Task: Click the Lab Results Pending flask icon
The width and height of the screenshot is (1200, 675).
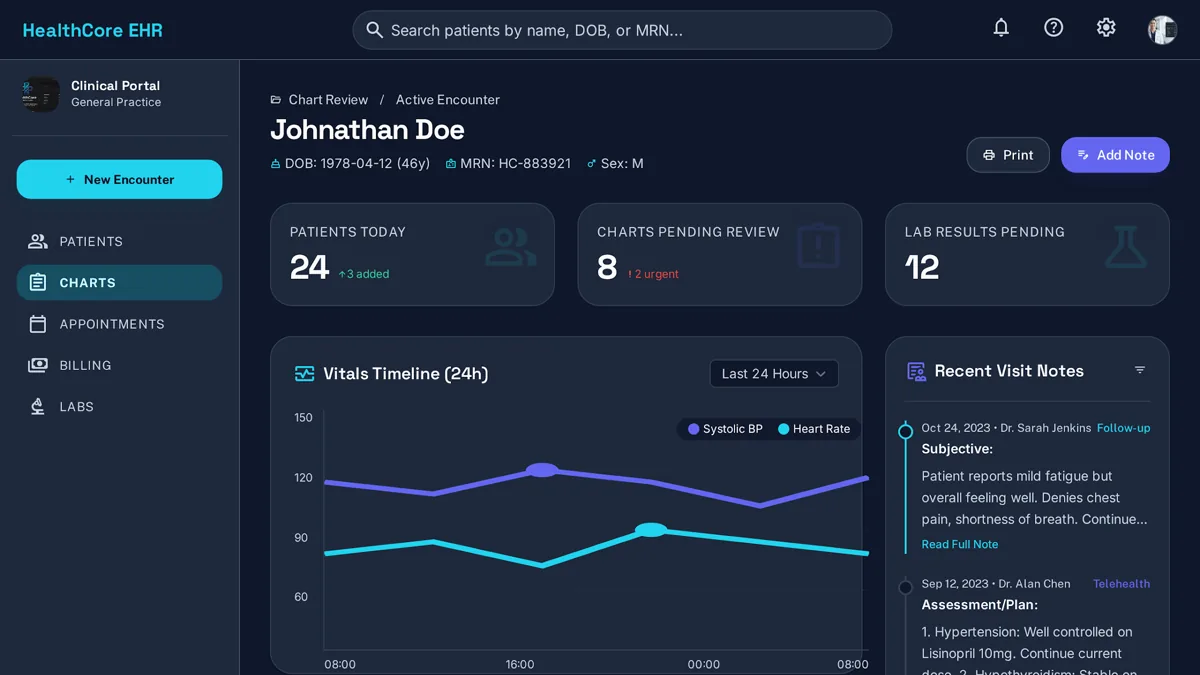Action: point(1126,247)
